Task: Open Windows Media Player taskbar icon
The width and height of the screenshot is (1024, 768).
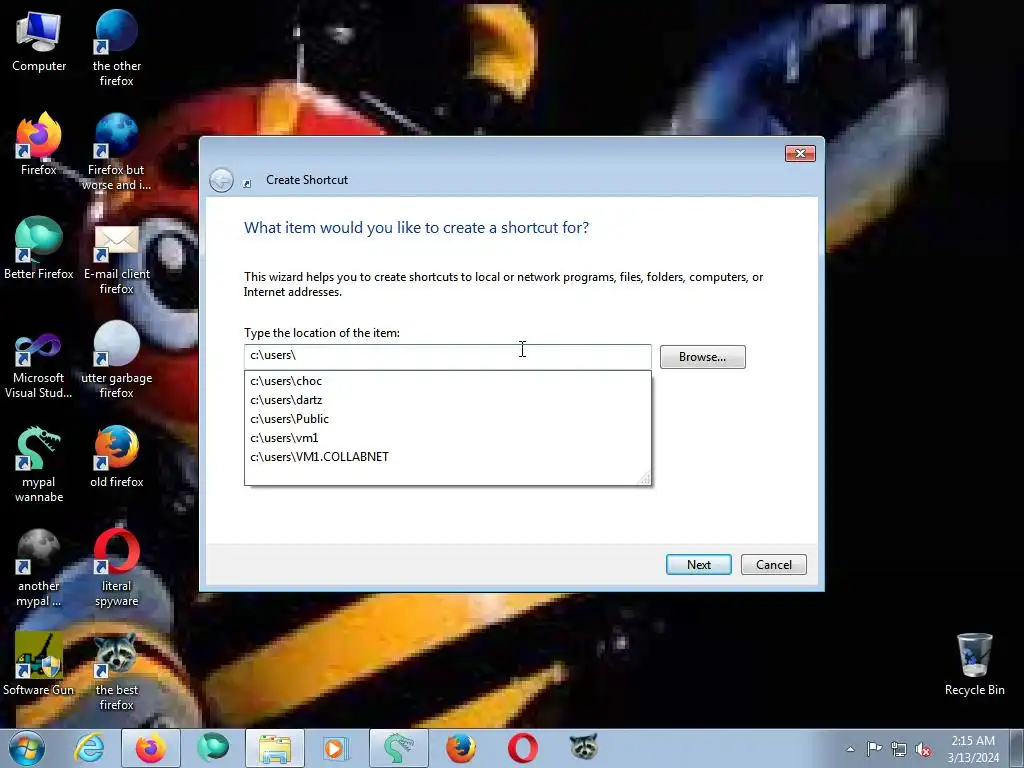Action: (337, 748)
